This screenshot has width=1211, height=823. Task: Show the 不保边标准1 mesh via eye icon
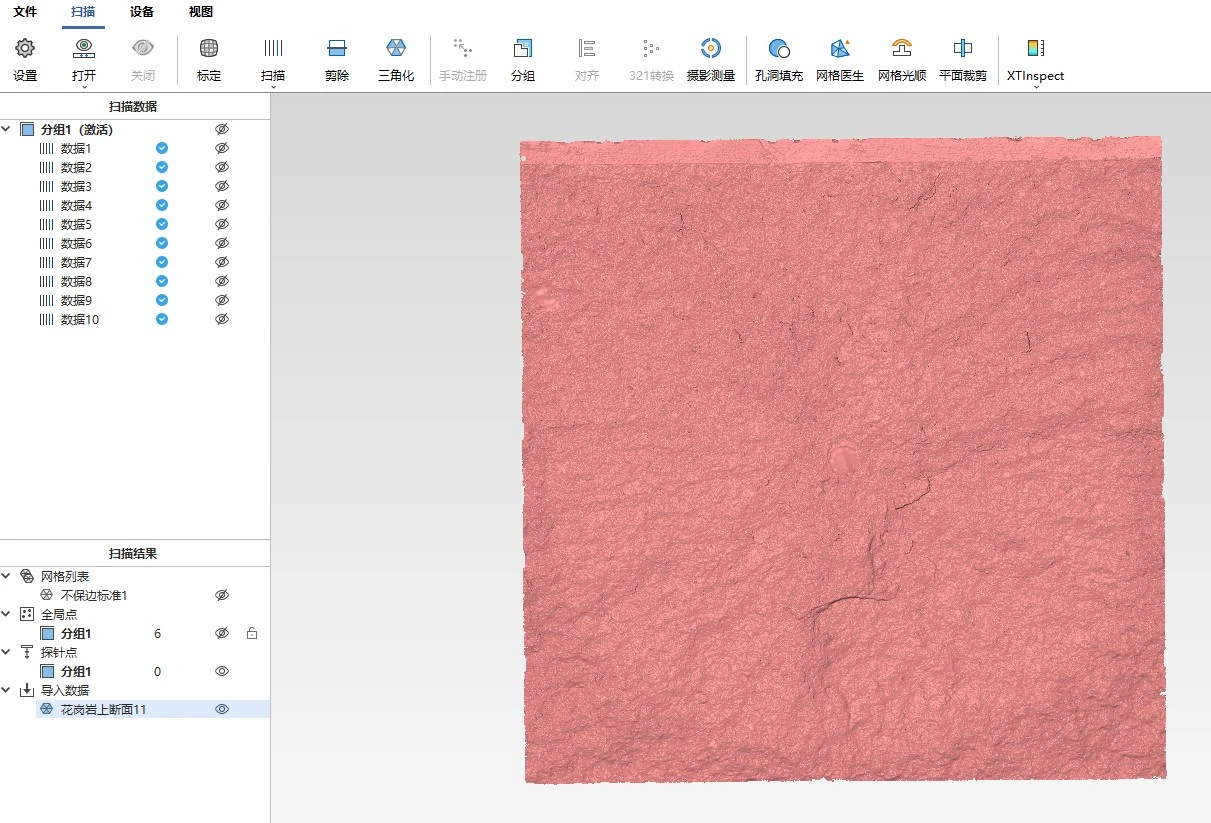222,595
